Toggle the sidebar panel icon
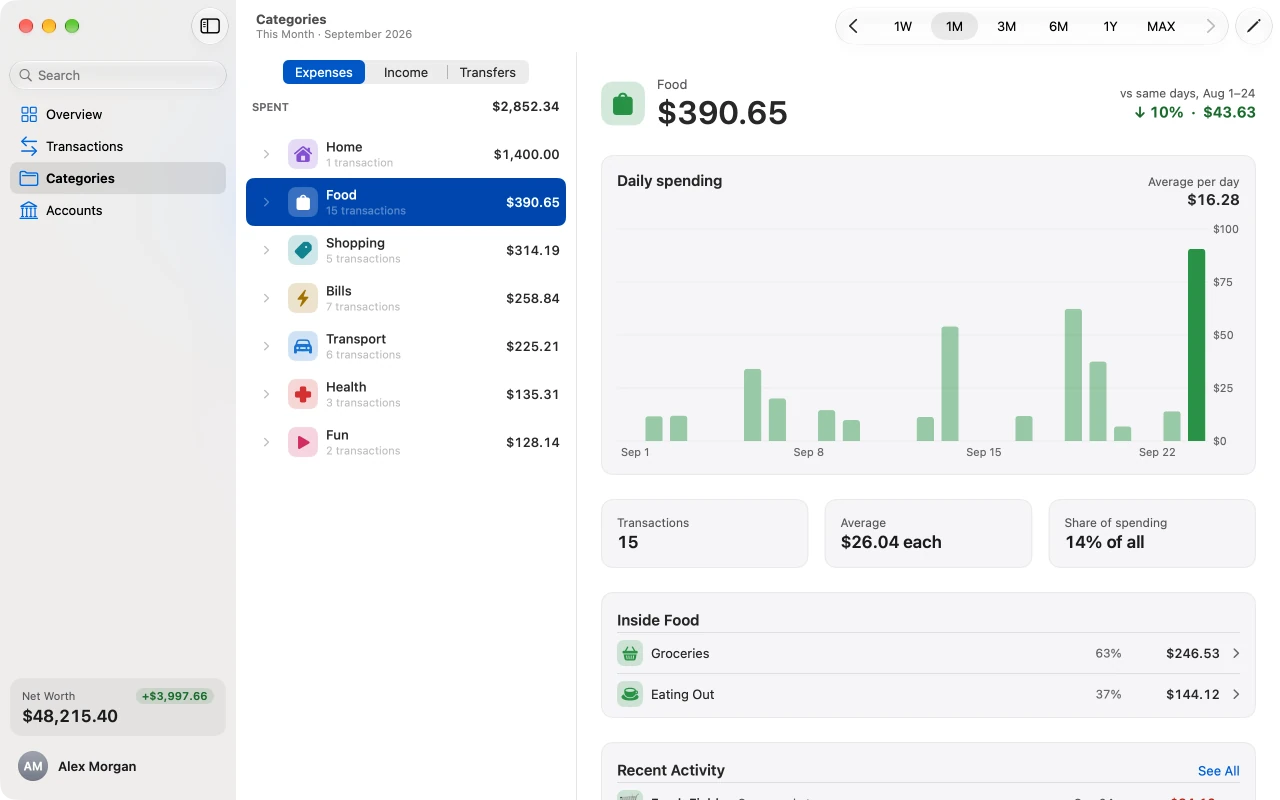 pos(210,26)
